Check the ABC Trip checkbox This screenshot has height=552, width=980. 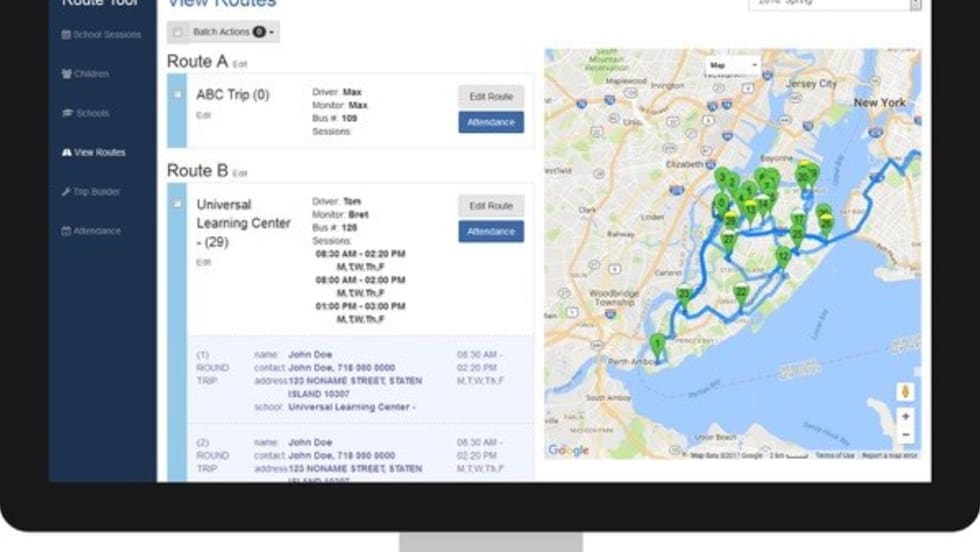pyautogui.click(x=178, y=95)
